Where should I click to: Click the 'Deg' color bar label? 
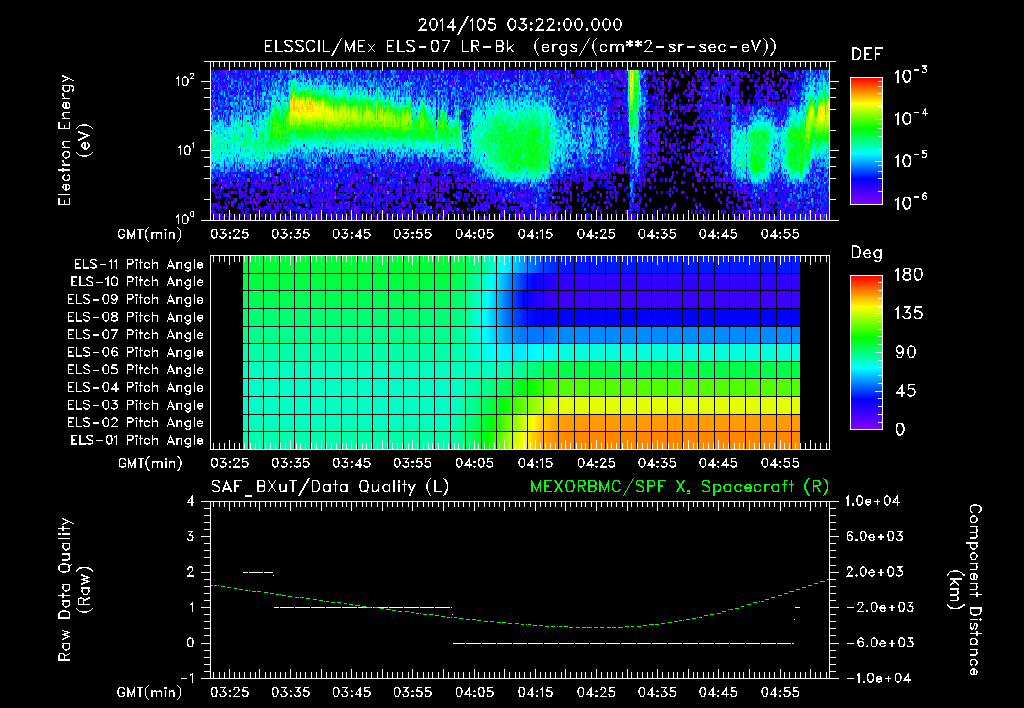click(x=867, y=253)
